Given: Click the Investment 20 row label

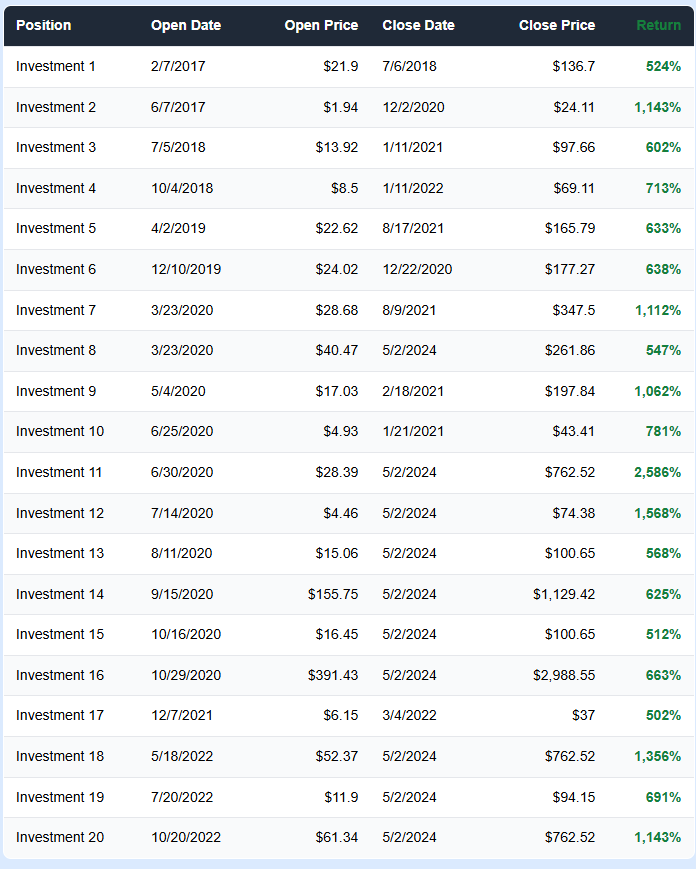Looking at the screenshot, I should click(x=60, y=837).
